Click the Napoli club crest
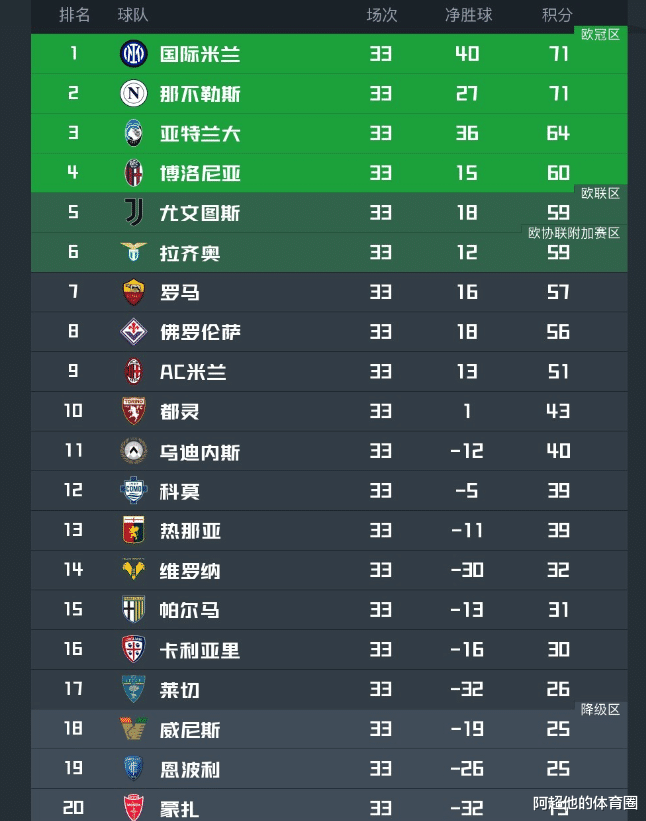The image size is (646, 821). [x=133, y=94]
